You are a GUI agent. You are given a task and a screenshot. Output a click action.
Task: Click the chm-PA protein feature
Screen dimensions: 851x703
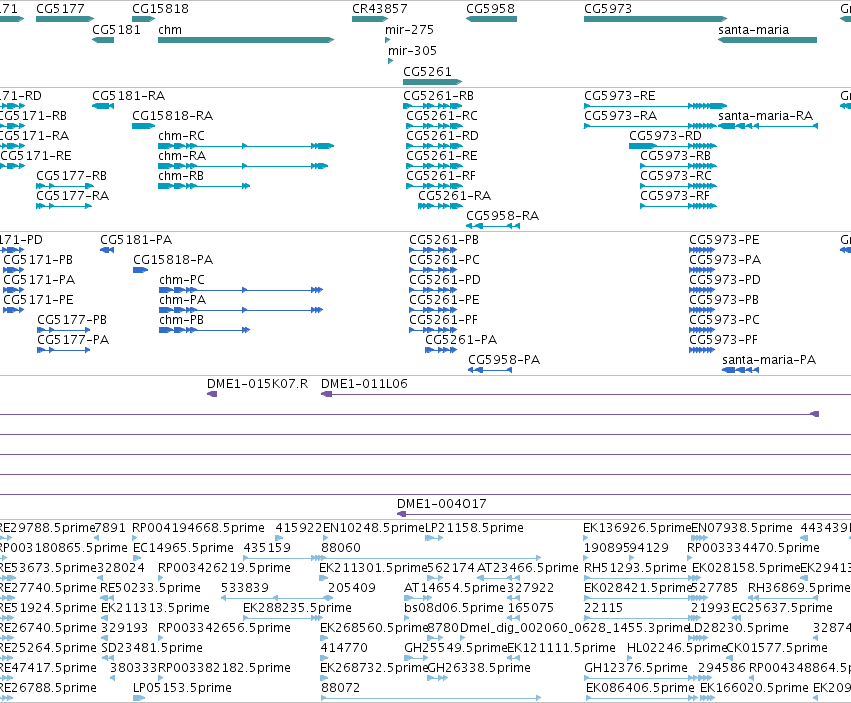coord(241,311)
